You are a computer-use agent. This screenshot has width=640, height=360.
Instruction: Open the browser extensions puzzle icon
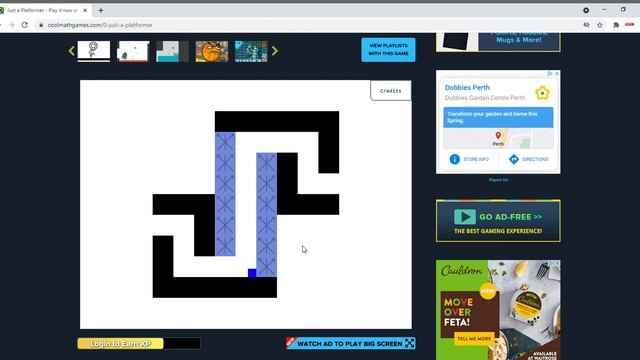(616, 25)
